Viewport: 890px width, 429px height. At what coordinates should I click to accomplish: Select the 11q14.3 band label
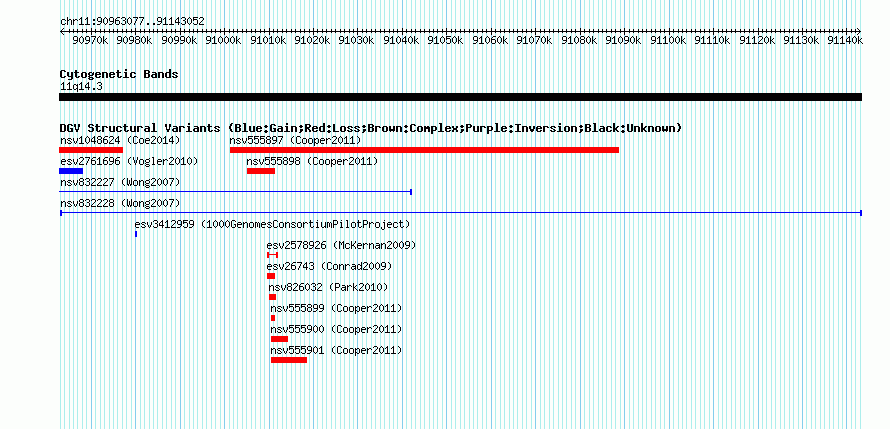pyautogui.click(x=81, y=87)
